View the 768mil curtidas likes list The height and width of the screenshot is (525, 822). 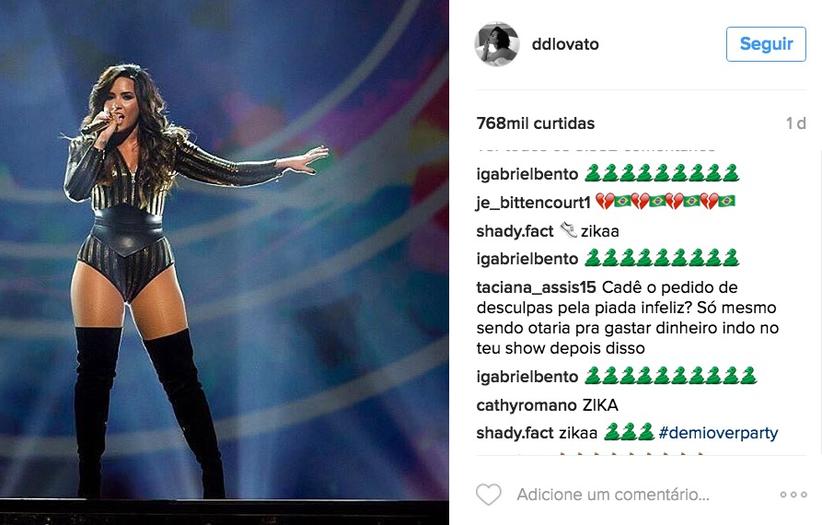(x=535, y=123)
